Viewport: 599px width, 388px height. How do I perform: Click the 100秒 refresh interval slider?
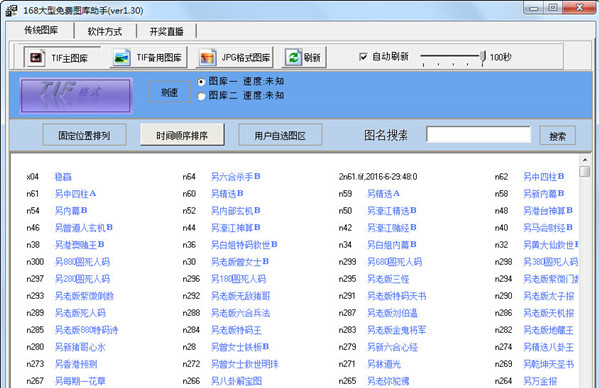pos(483,57)
